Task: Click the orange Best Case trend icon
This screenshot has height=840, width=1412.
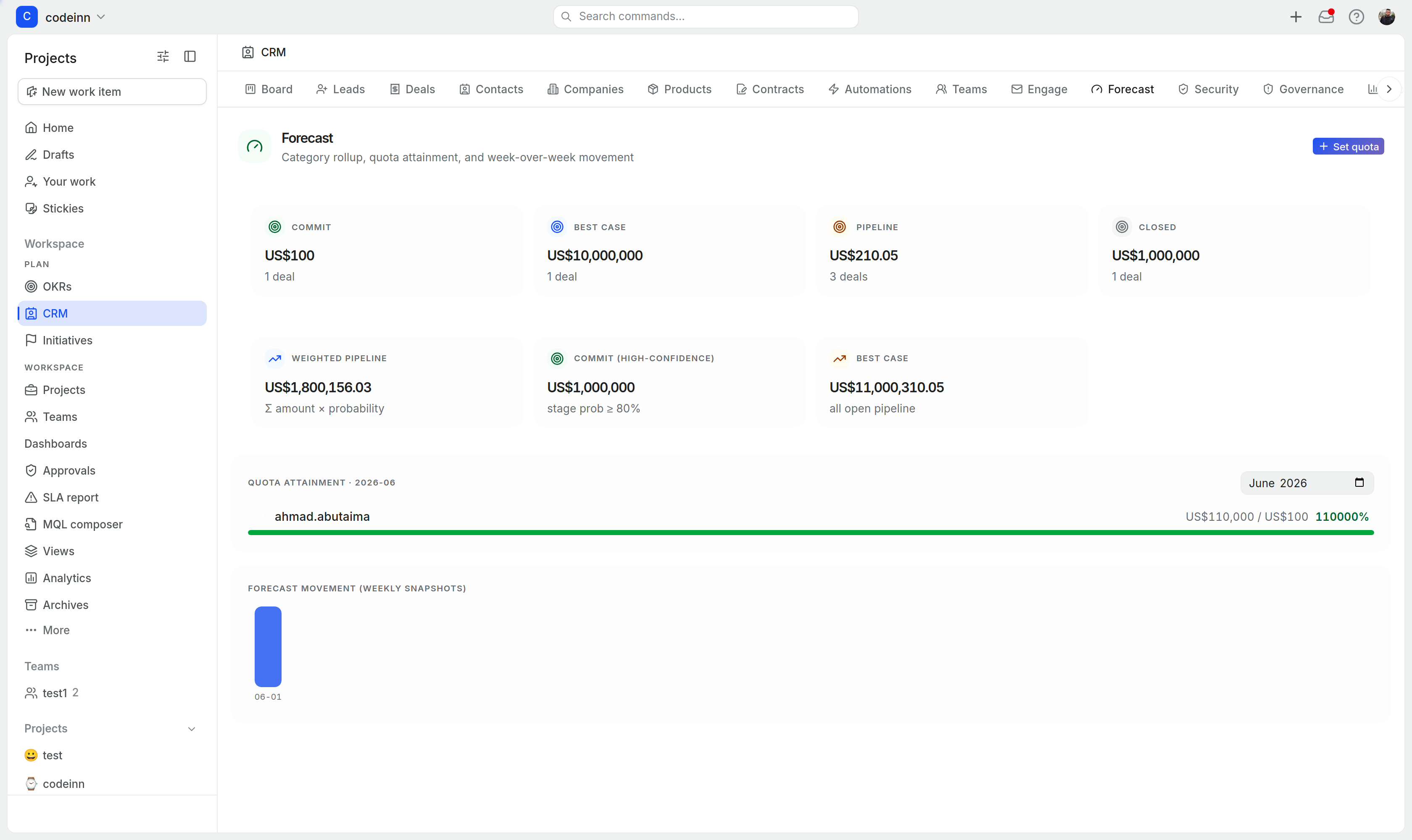Action: point(839,358)
